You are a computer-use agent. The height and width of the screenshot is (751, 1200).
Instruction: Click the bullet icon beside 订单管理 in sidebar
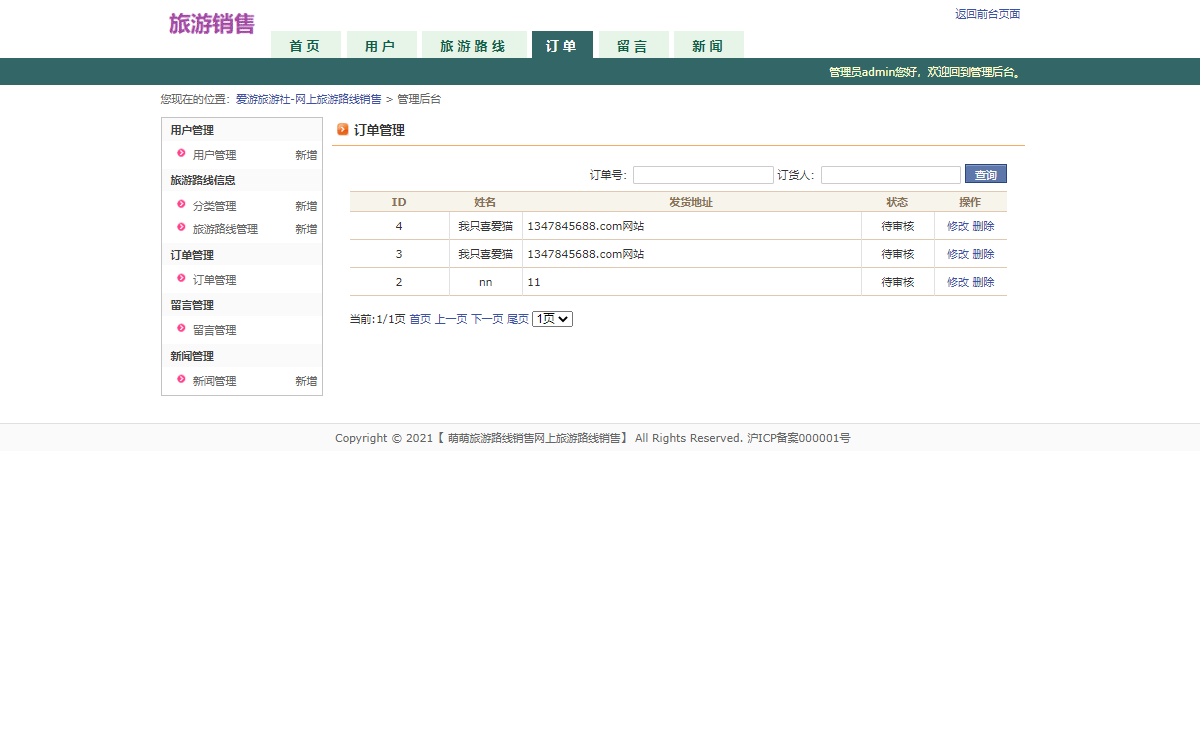(181, 279)
